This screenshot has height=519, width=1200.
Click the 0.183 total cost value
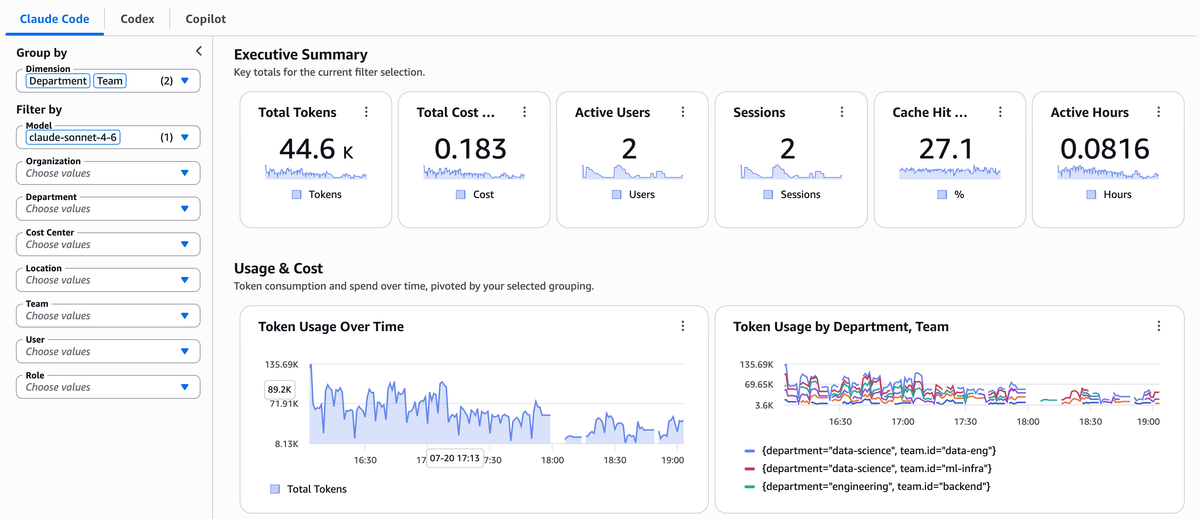[x=470, y=149]
